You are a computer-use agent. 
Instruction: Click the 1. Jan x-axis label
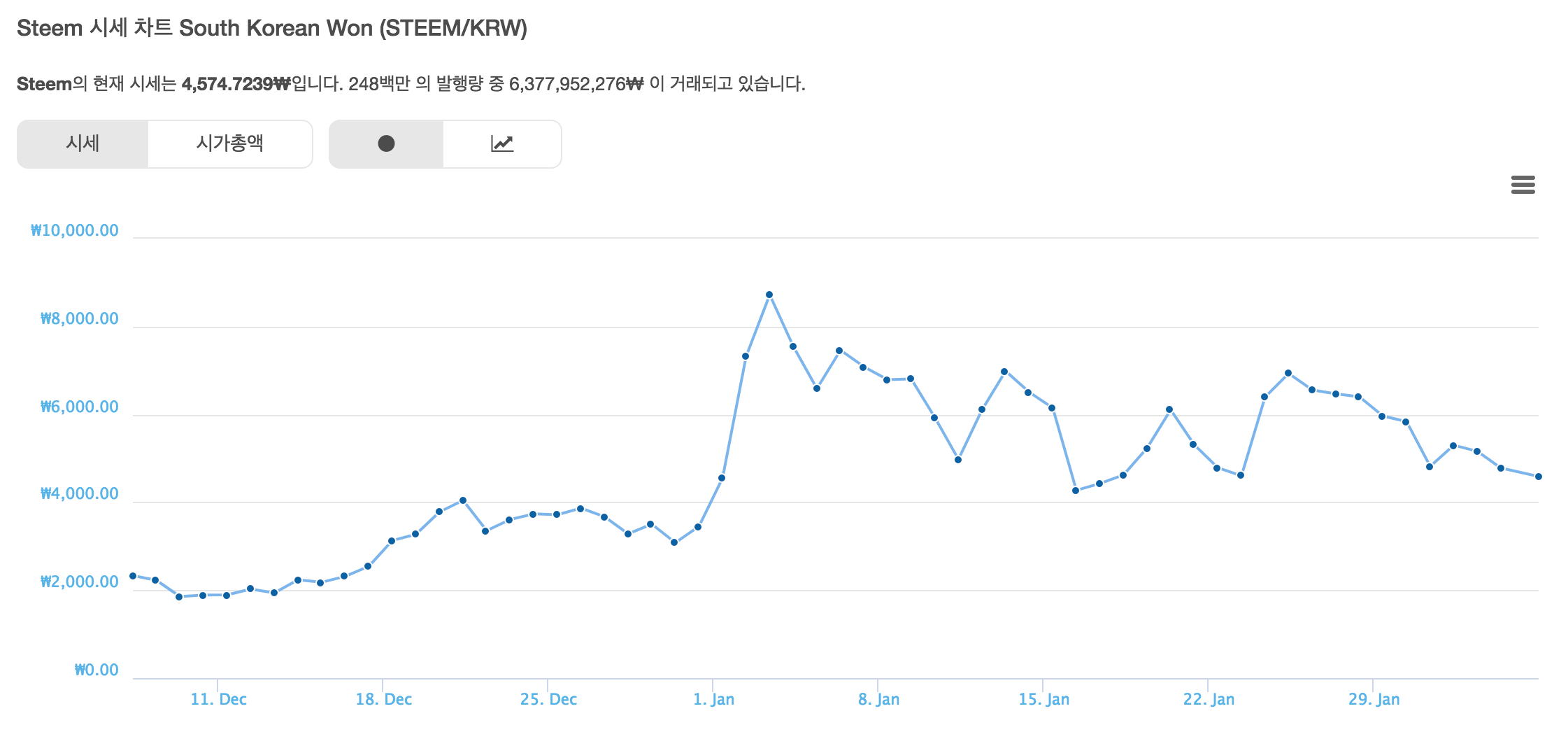713,699
